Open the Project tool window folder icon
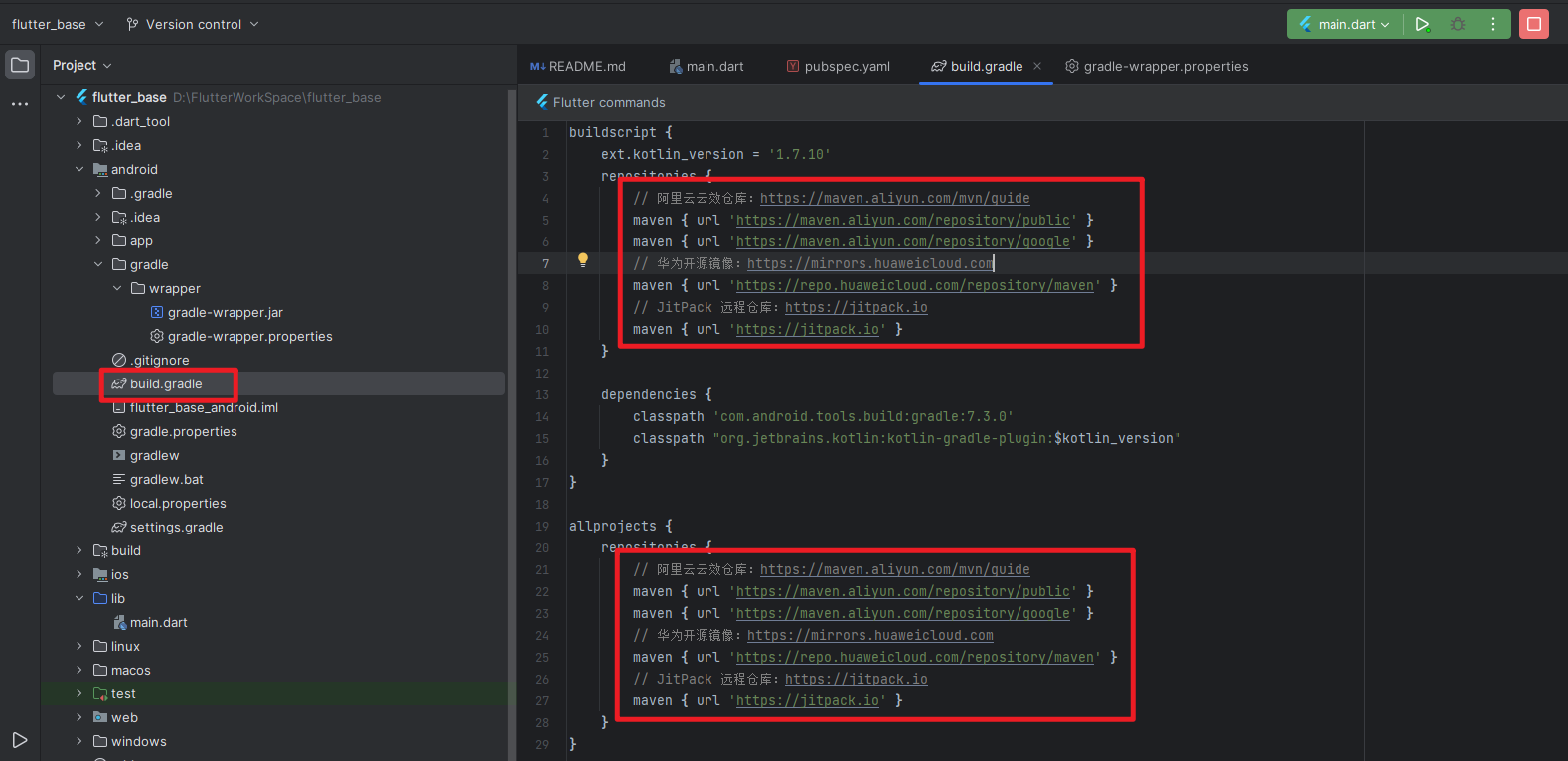 (x=20, y=65)
